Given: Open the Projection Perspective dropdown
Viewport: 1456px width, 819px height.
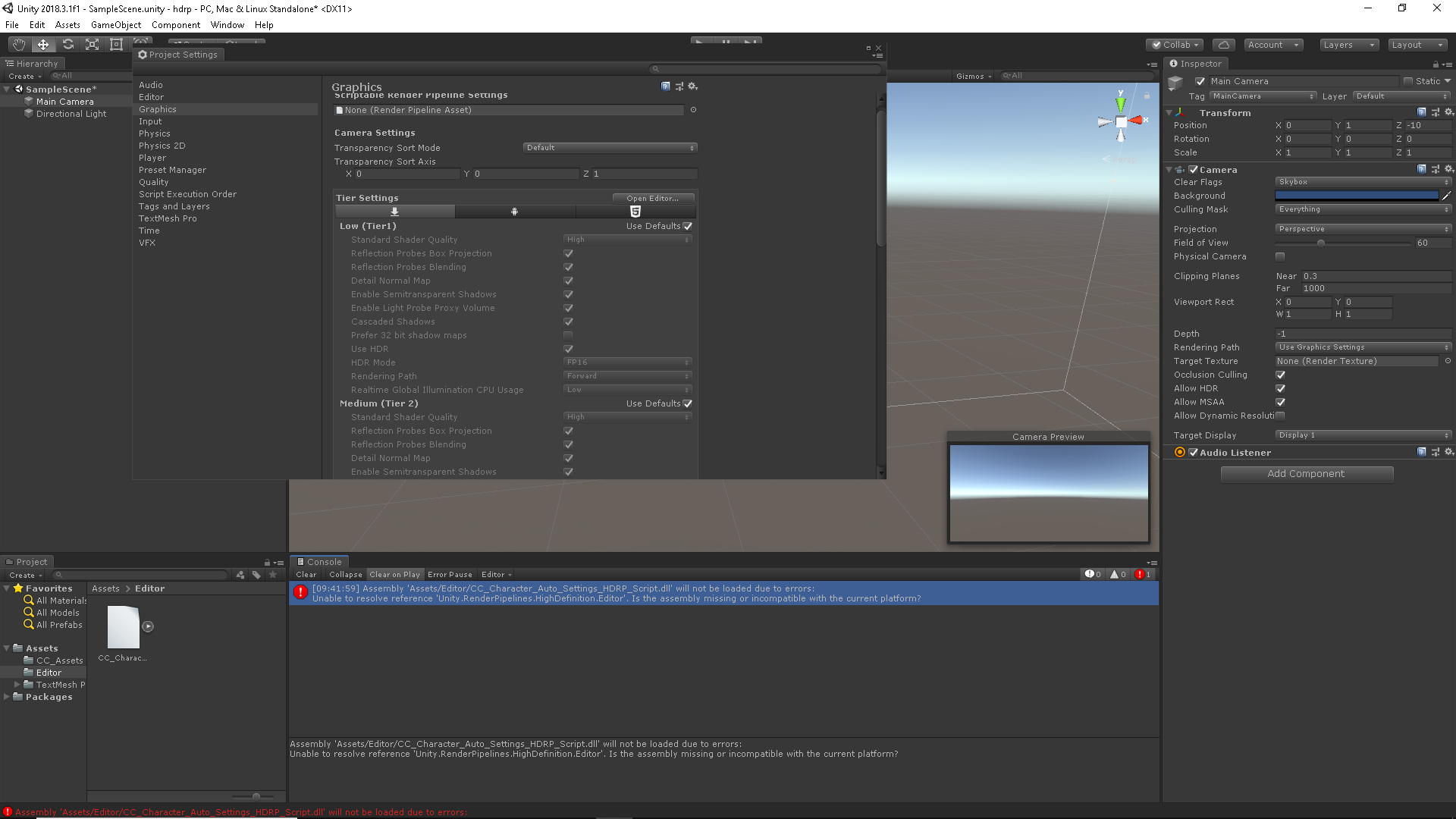Looking at the screenshot, I should (x=1363, y=229).
